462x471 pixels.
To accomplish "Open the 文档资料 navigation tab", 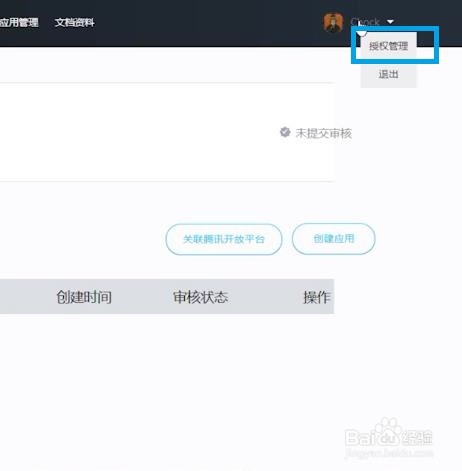I will (75, 22).
